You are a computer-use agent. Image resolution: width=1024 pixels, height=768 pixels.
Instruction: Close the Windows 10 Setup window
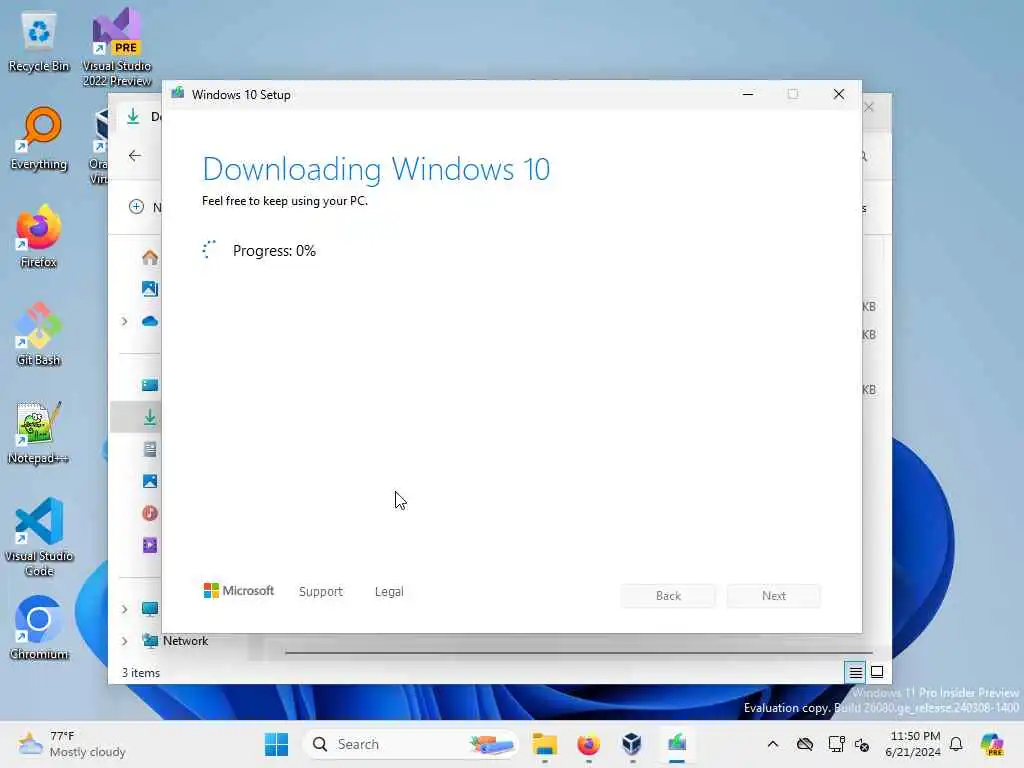[839, 95]
